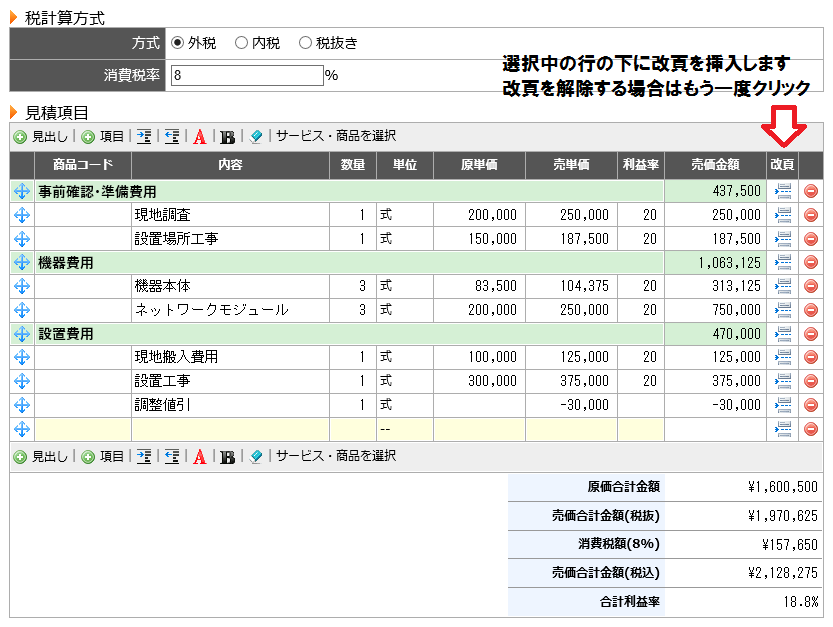Click move handle for 設置工事 row

pos(22,381)
